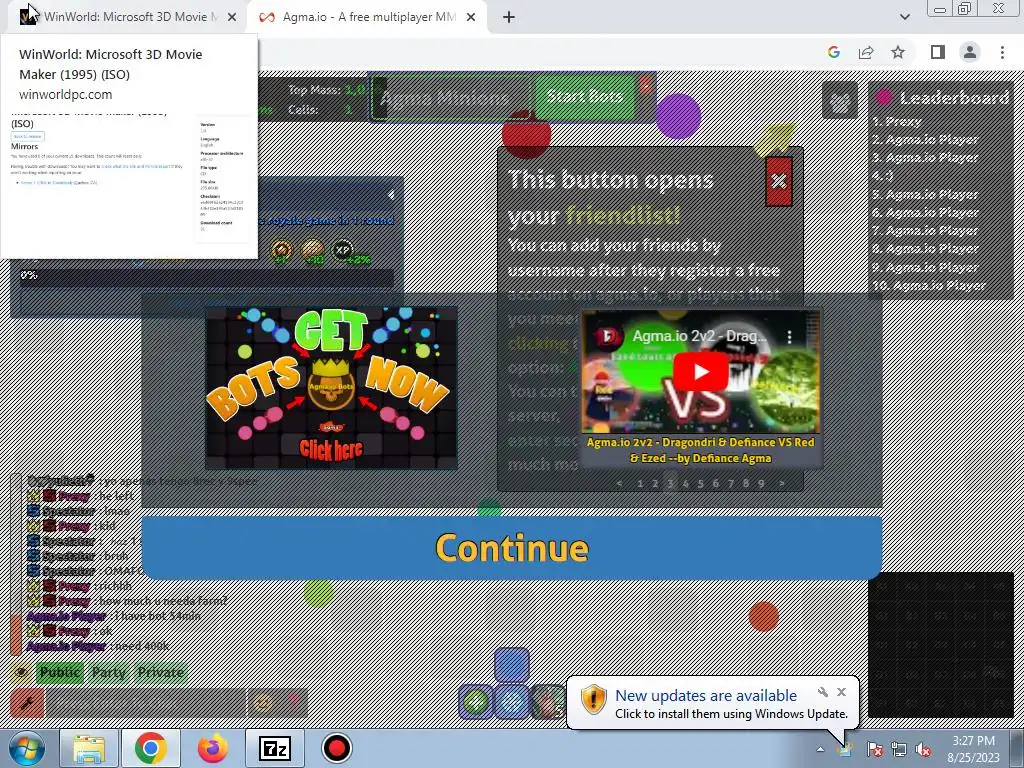Click the pink circle by Leaderboard title
The width and height of the screenshot is (1024, 768).
pos(884,97)
